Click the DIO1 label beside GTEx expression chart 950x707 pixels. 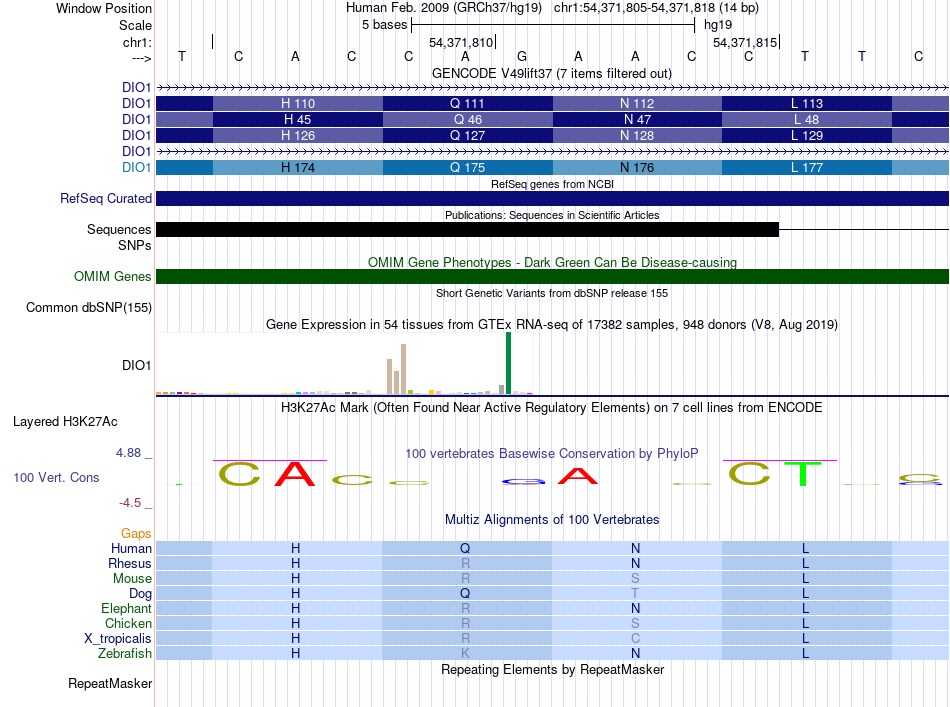pos(136,365)
